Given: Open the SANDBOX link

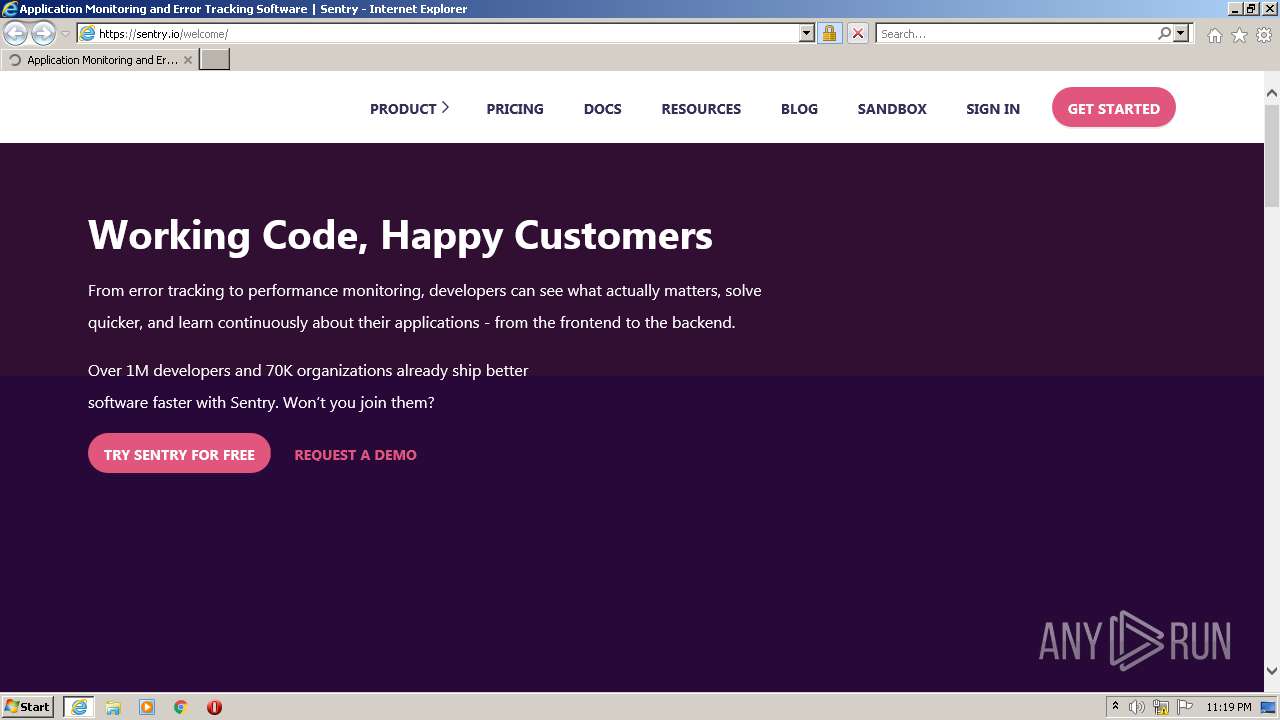Looking at the screenshot, I should pos(892,109).
